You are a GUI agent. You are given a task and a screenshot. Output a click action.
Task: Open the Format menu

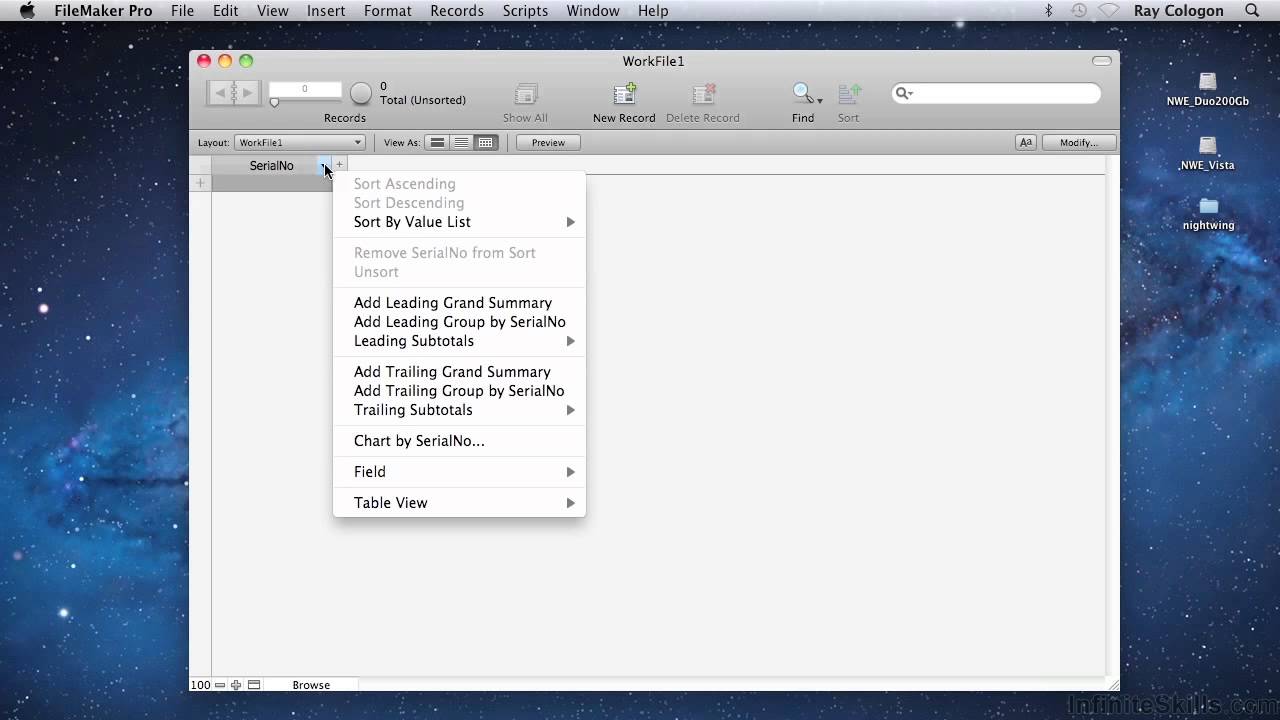(x=388, y=11)
